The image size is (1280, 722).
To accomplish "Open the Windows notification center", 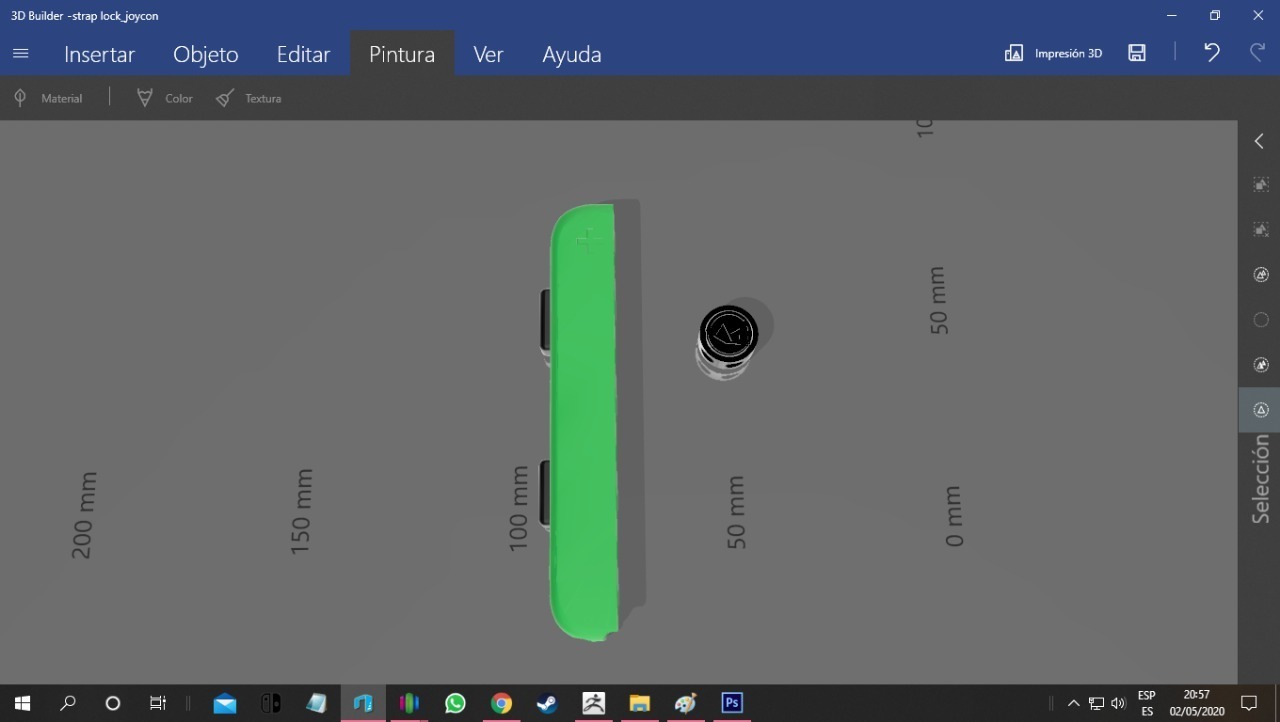I will [x=1249, y=703].
